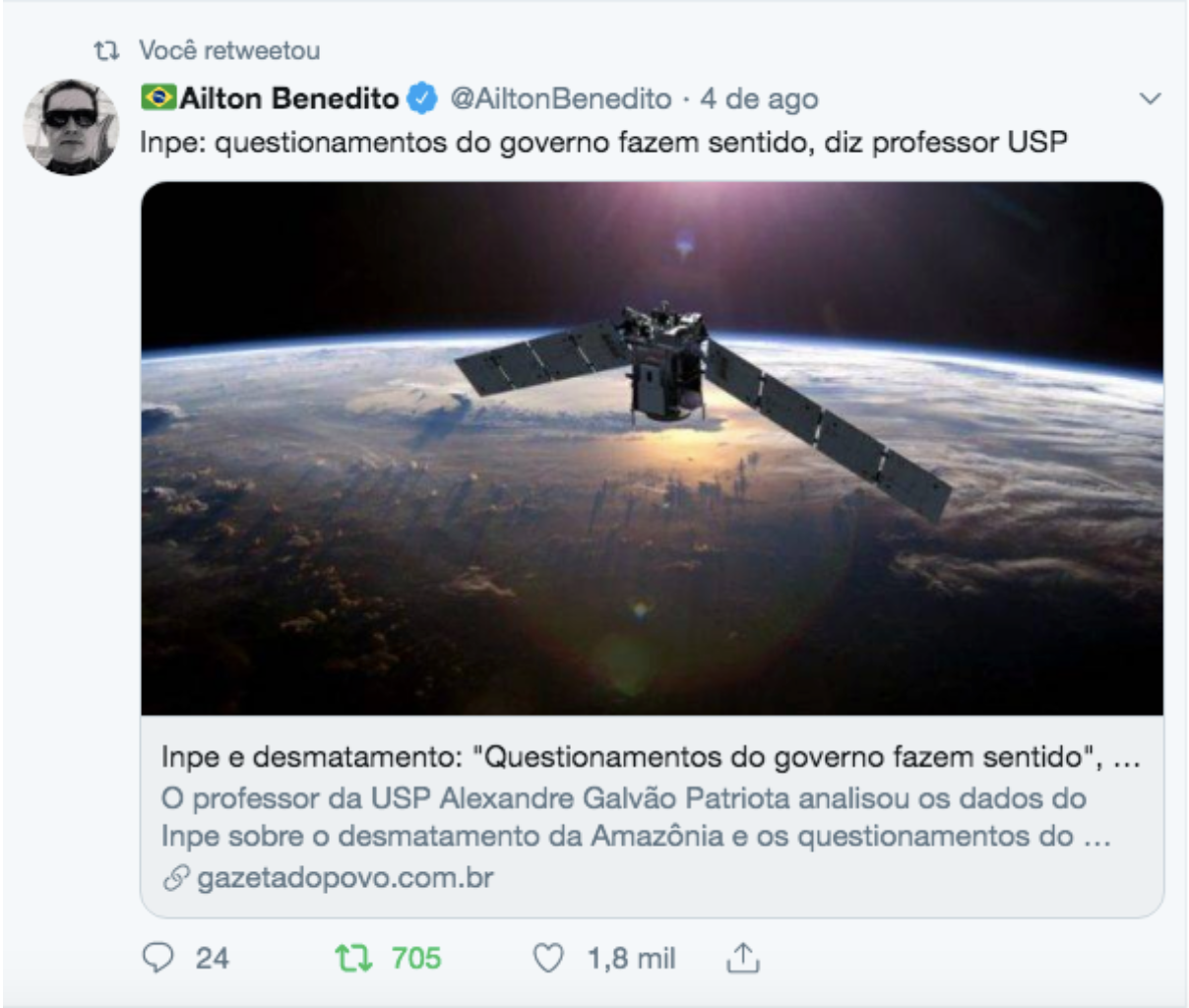Click the reply speech bubble icon
1189x1008 pixels.
click(158, 958)
